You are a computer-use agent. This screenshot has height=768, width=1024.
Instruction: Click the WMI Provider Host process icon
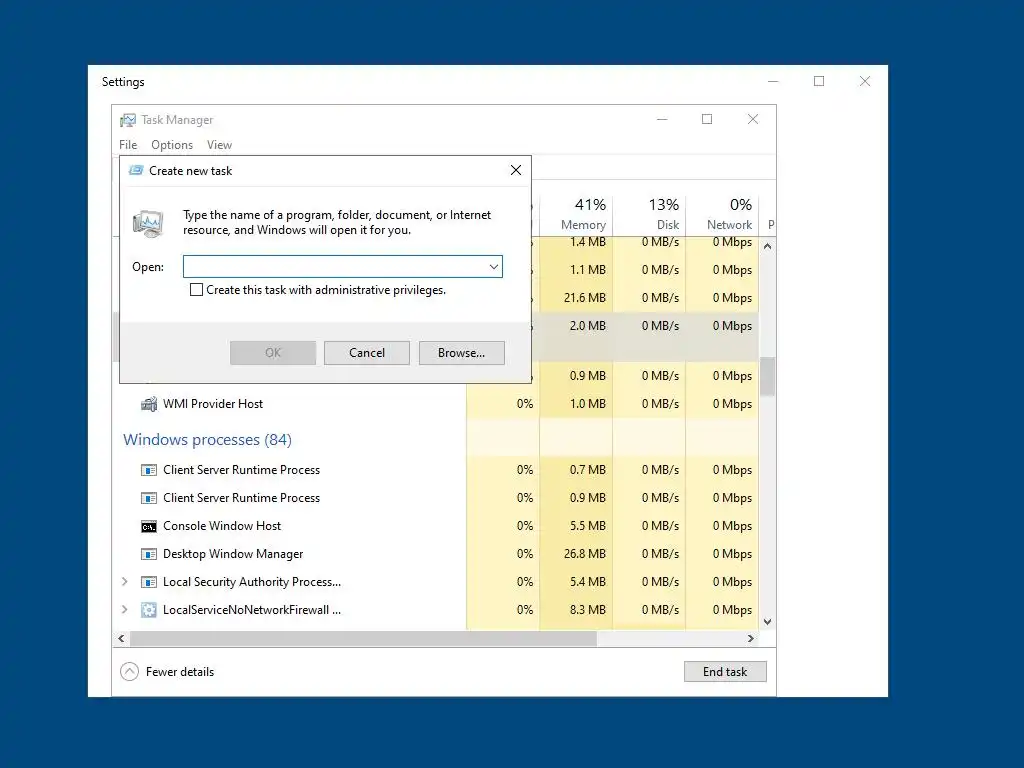point(149,404)
